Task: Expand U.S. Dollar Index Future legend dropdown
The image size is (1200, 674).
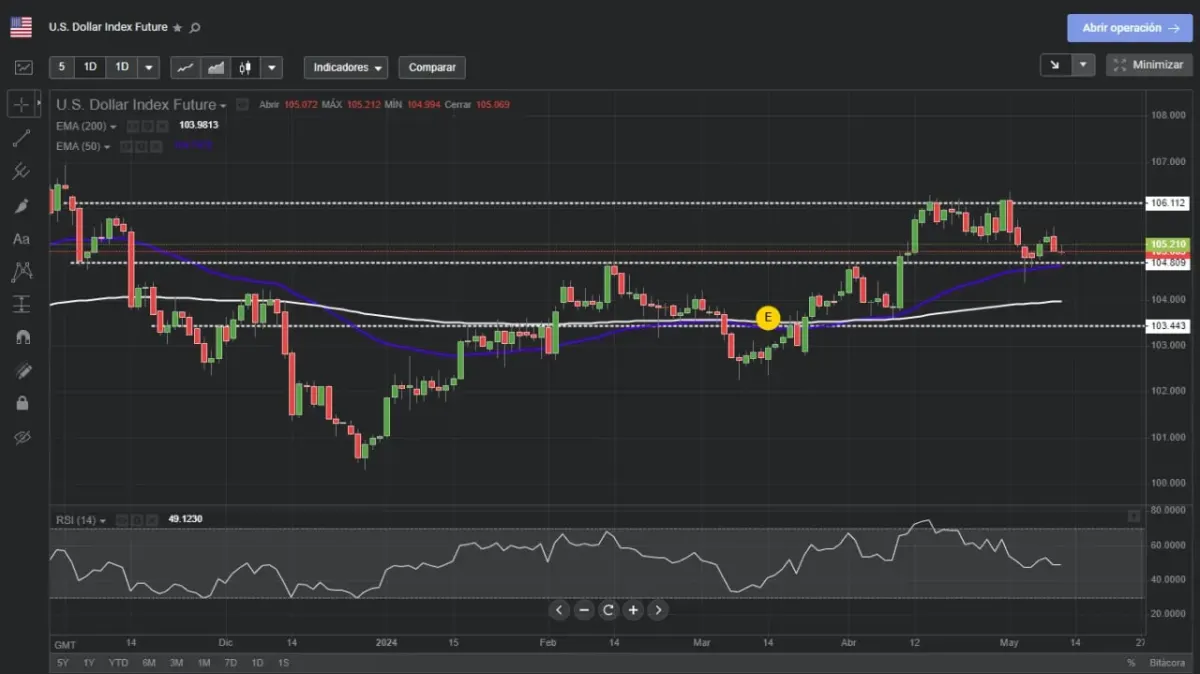Action: click(223, 106)
